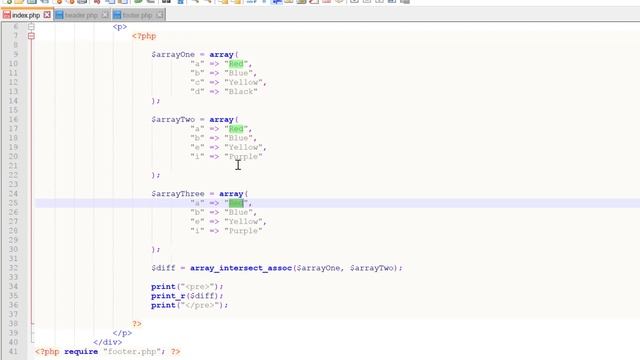Click the "Black" string value
Image resolution: width=640 pixels, height=360 pixels.
241,92
